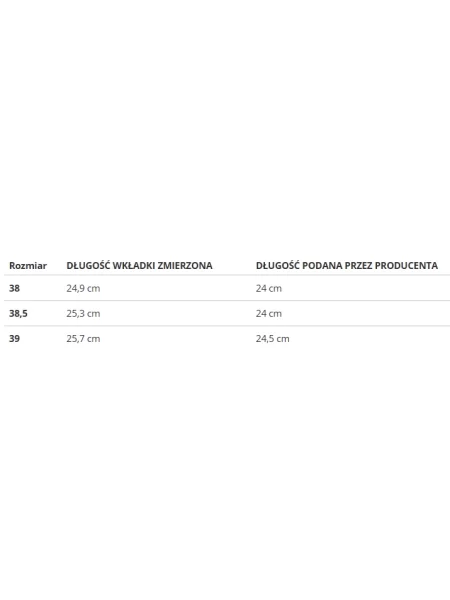
Task: Click manufacturer length 24 cm for size 38
Action: pos(269,288)
